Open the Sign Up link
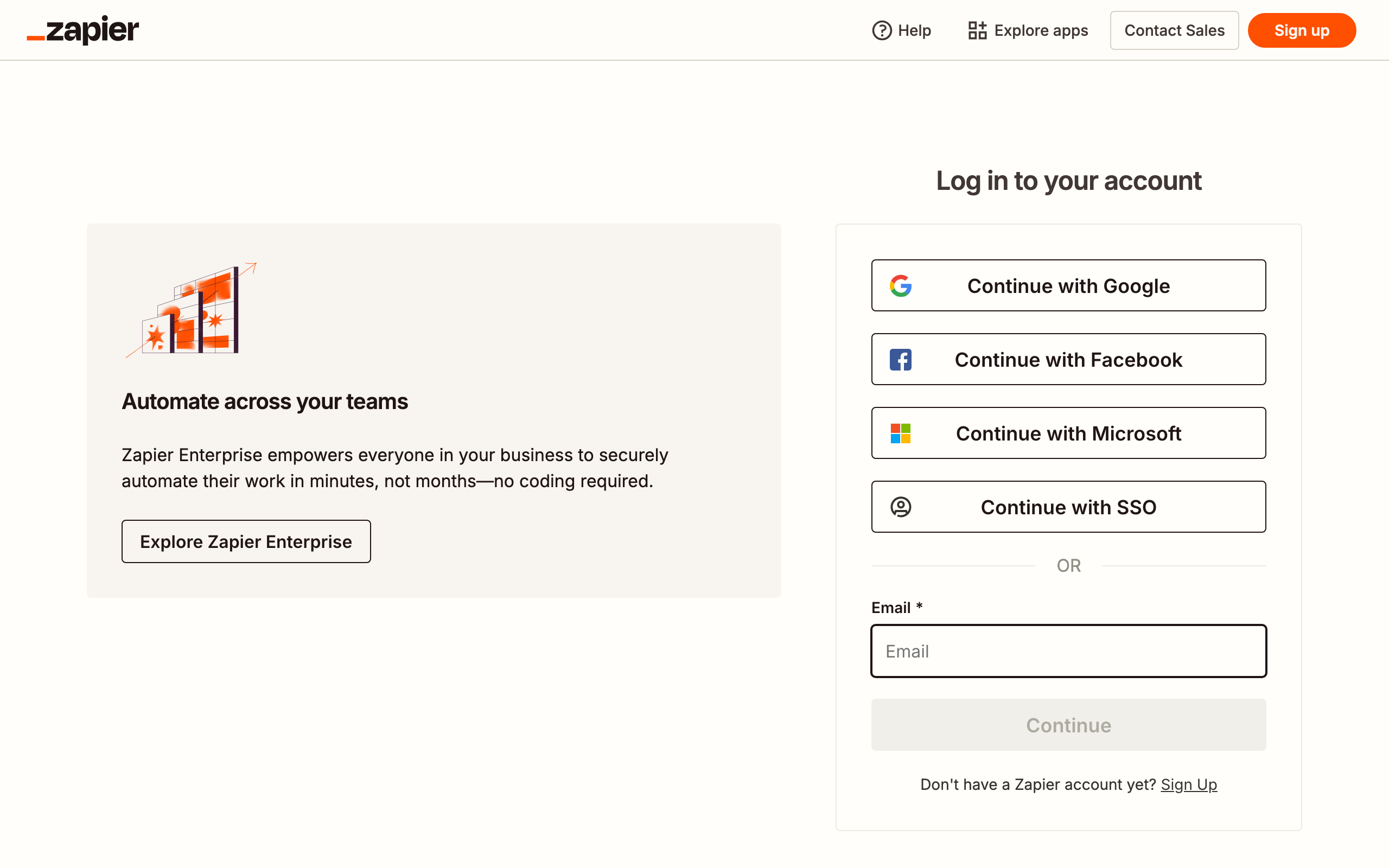Viewport: 1389px width, 868px height. pos(1189,784)
